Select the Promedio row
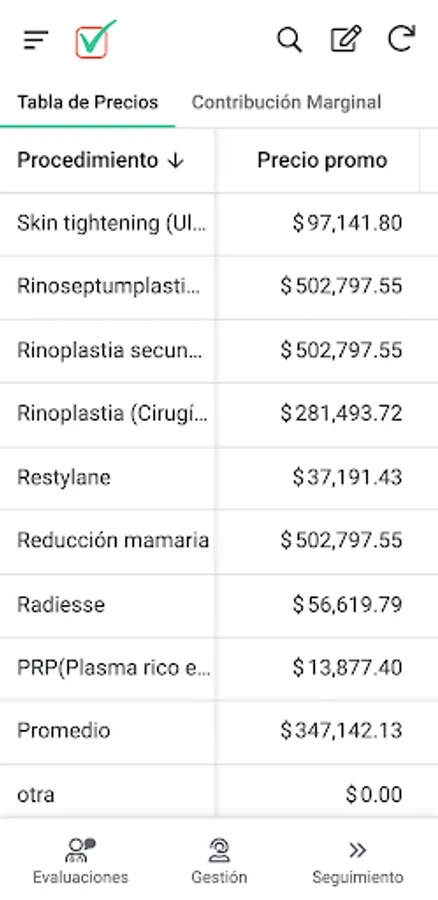Viewport: 438px width, 900px height. pyautogui.click(x=219, y=732)
